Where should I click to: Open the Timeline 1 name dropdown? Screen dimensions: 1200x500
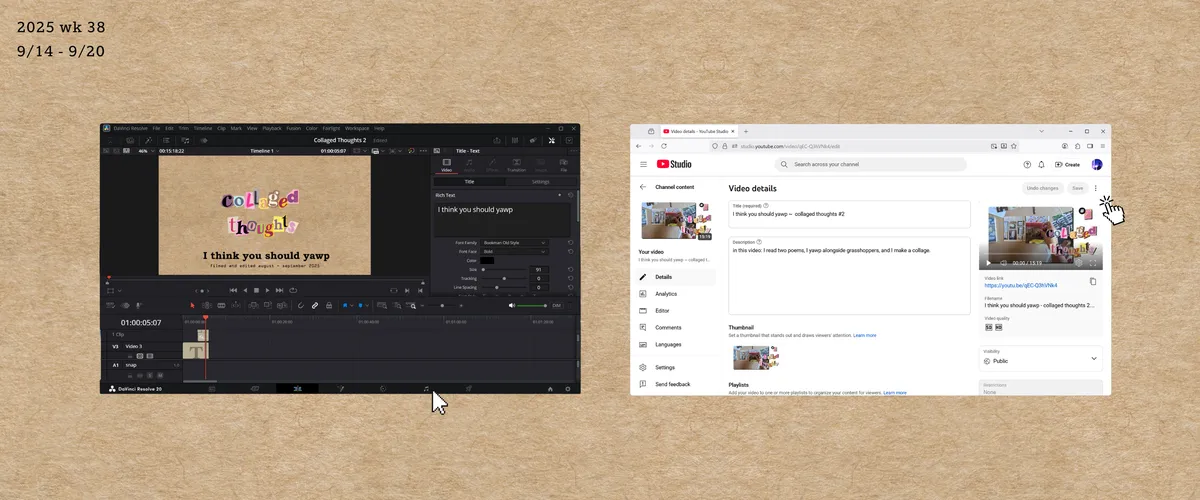[x=263, y=152]
